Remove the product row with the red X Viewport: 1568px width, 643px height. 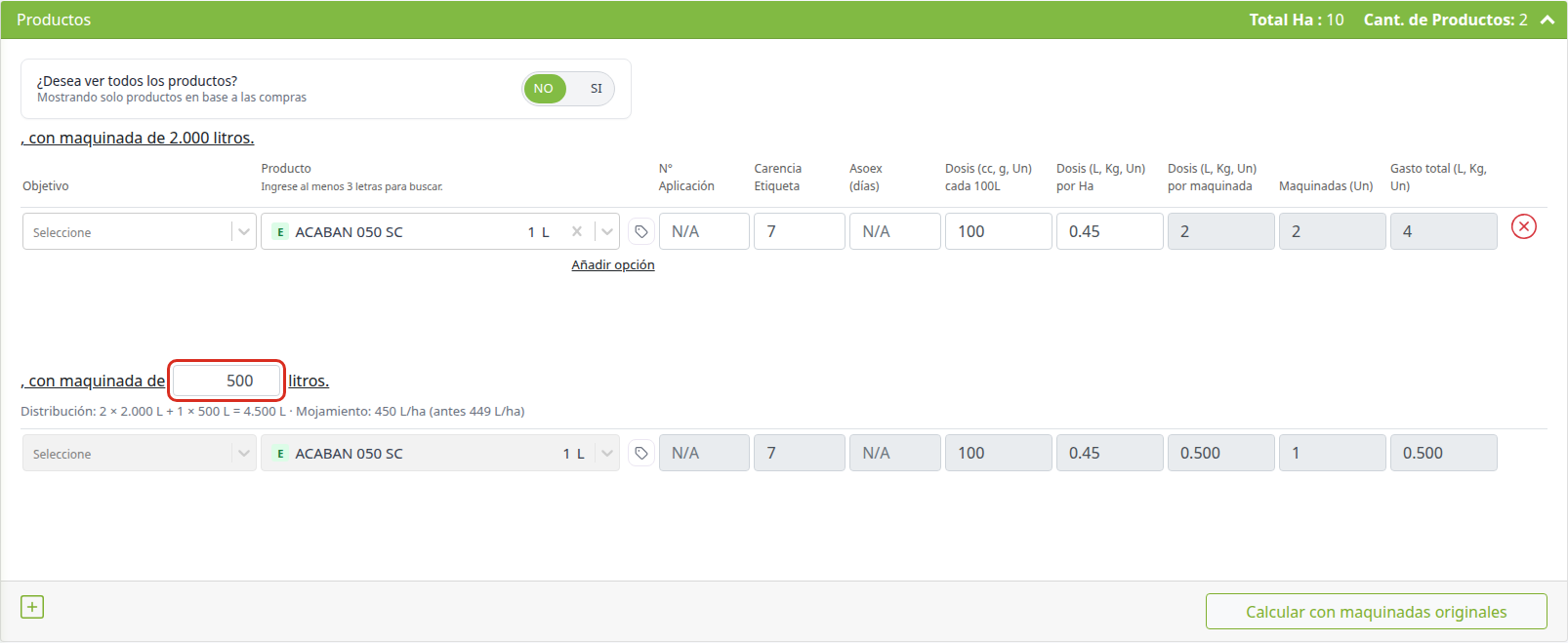(1523, 226)
